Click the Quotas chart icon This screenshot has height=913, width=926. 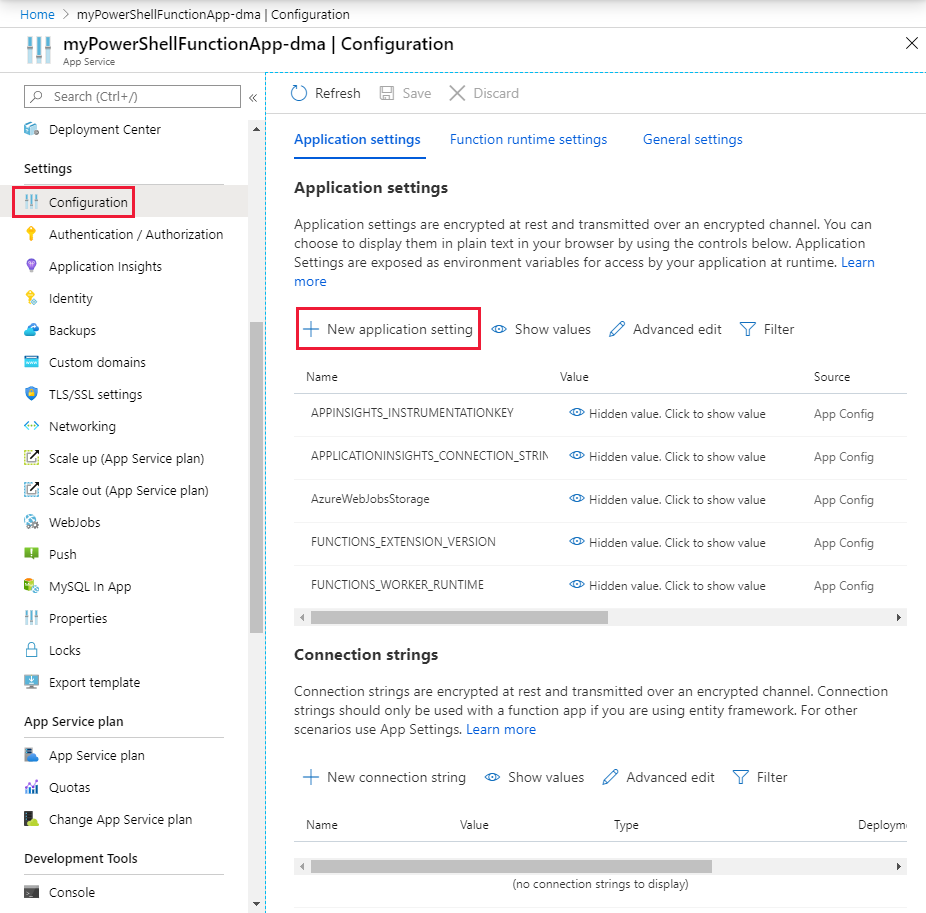(31, 787)
